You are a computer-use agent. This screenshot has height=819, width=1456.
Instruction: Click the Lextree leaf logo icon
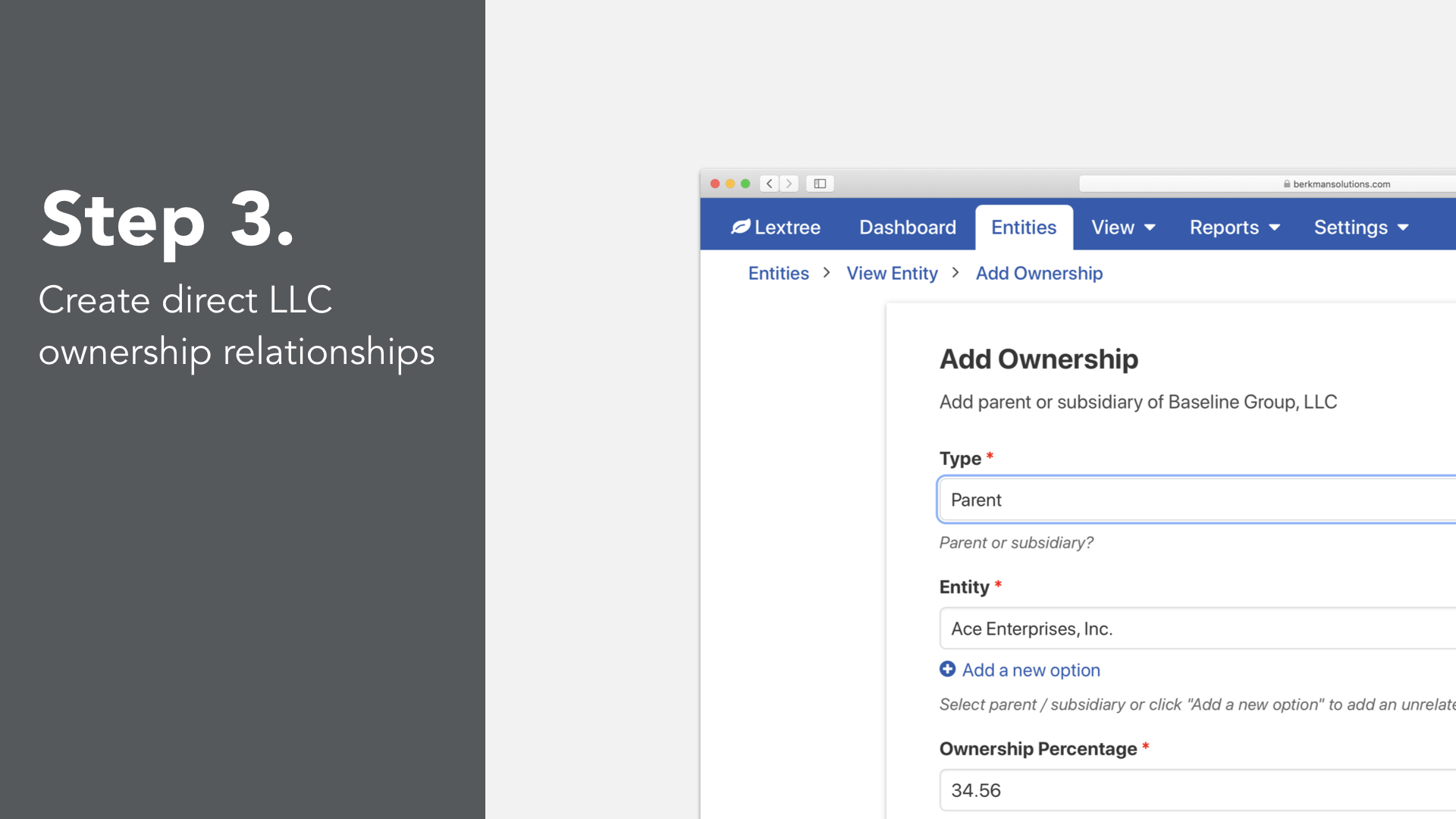click(740, 227)
